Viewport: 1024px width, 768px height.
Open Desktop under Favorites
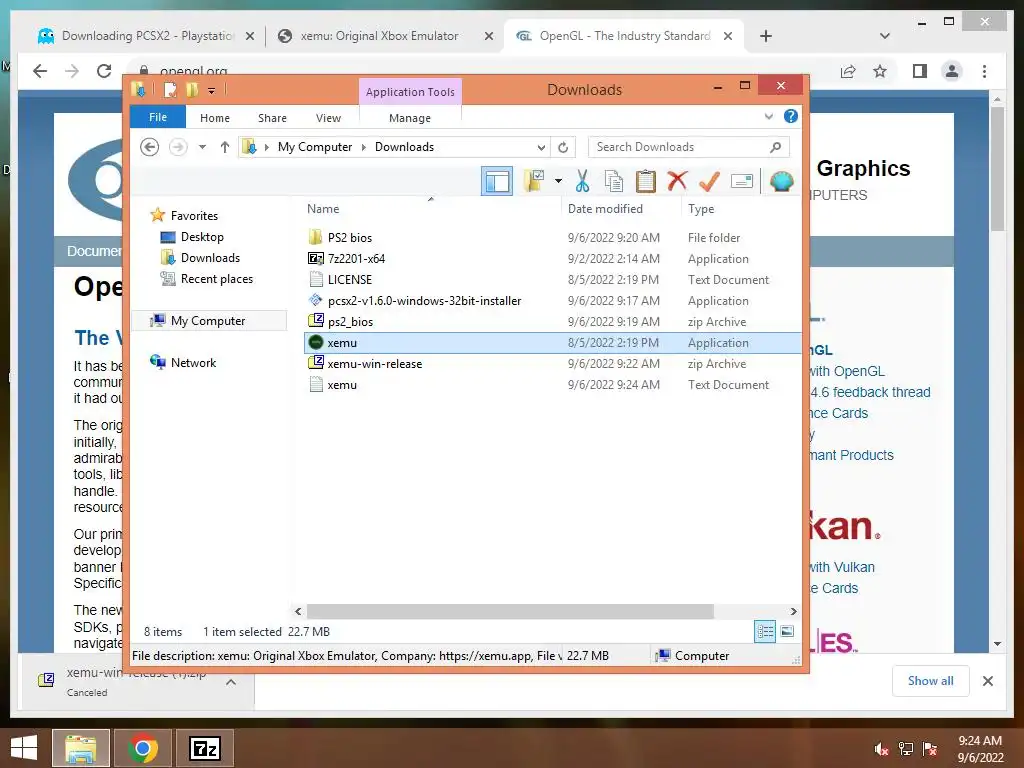coord(202,236)
